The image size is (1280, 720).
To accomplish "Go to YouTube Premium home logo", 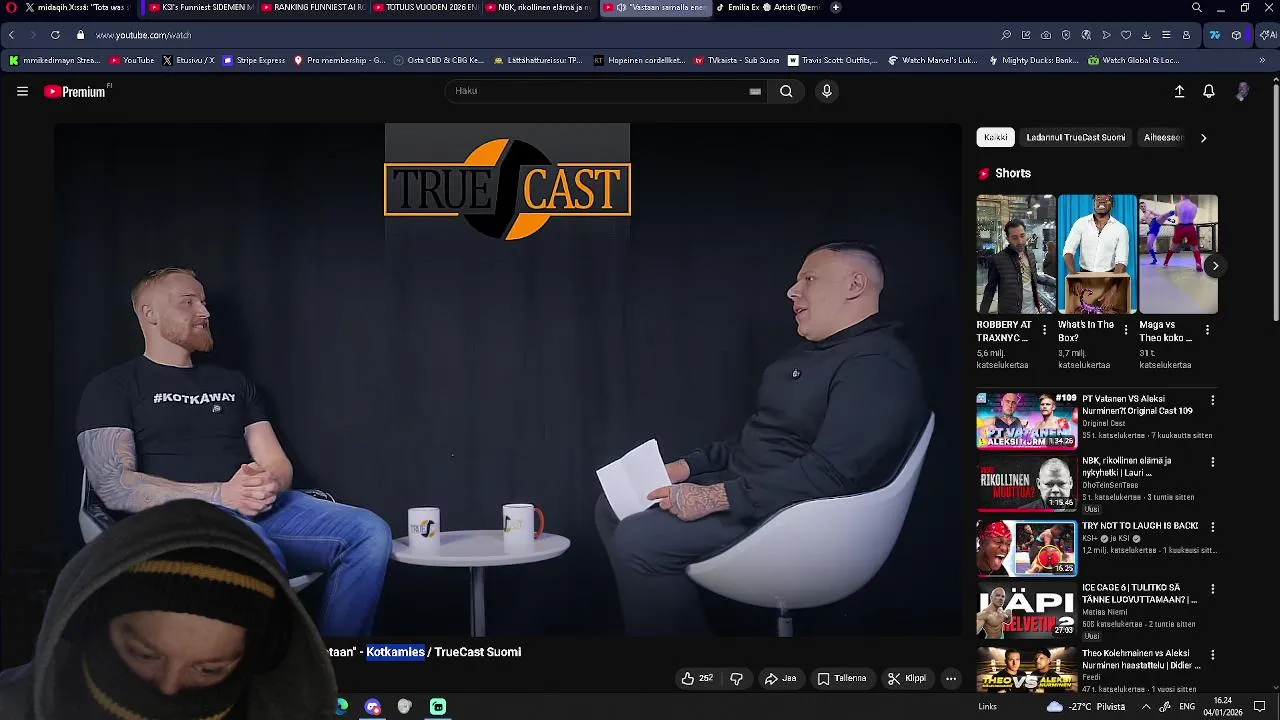I will coord(77,91).
